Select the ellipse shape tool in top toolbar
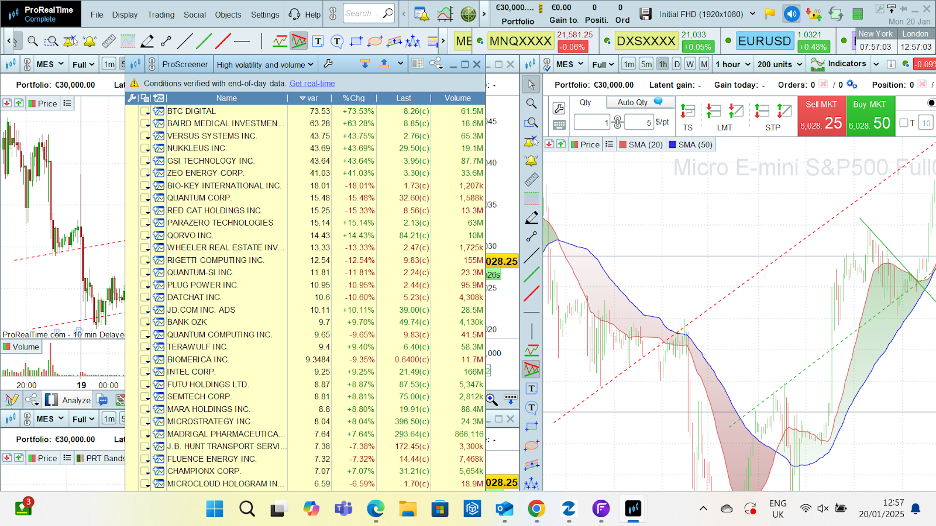Viewport: 936px width, 526px height. point(375,41)
